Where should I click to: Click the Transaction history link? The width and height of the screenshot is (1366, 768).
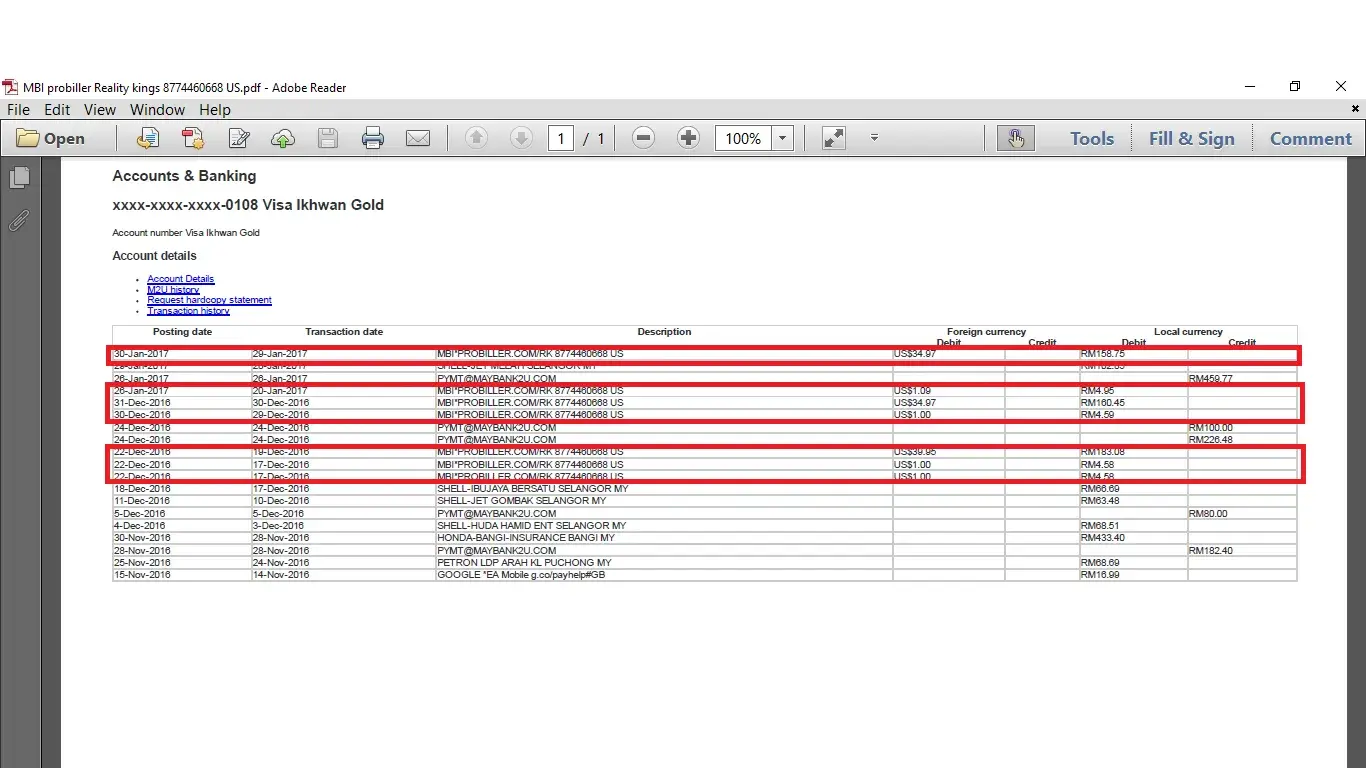click(188, 311)
